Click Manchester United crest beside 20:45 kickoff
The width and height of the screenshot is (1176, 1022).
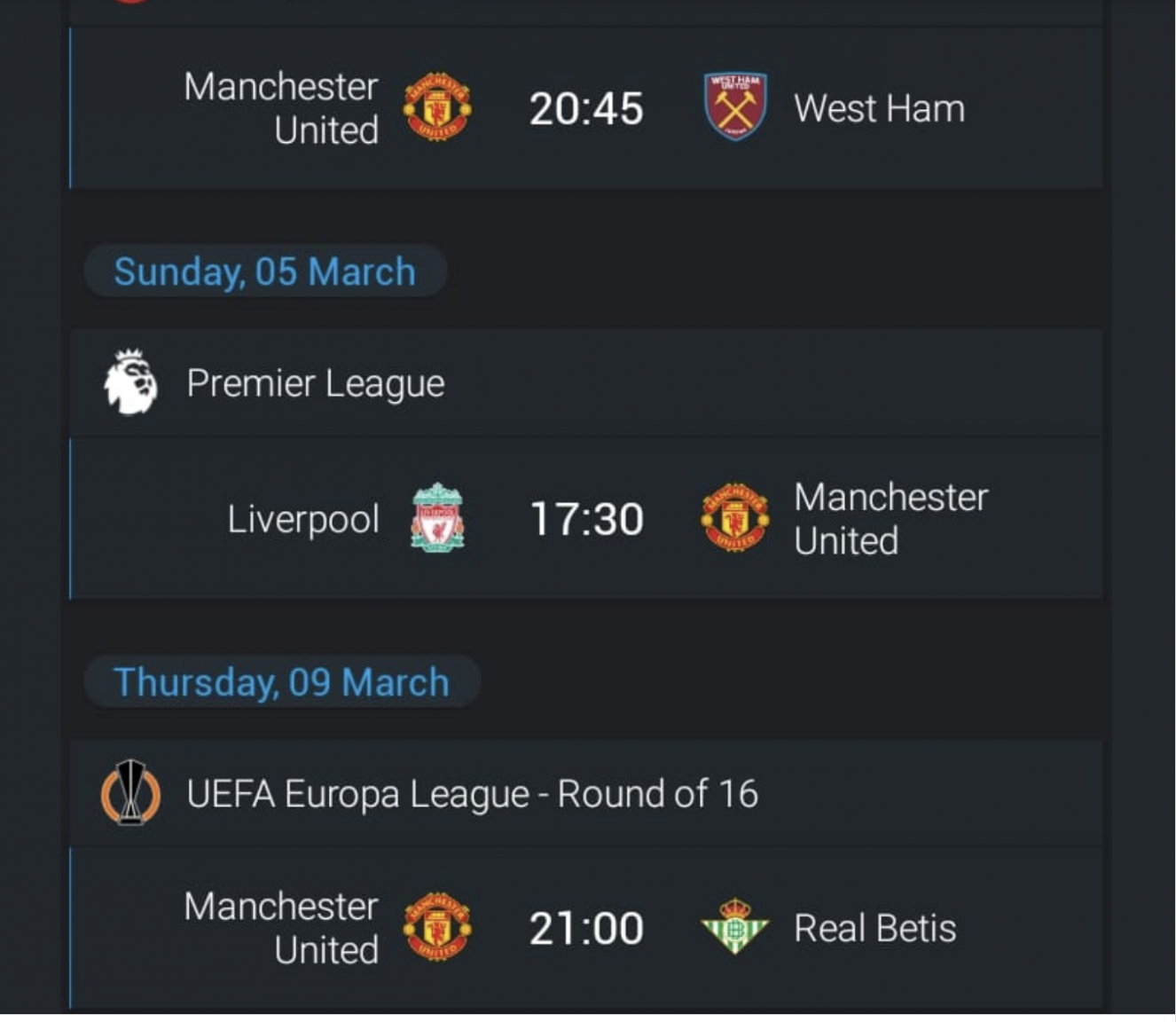(437, 107)
